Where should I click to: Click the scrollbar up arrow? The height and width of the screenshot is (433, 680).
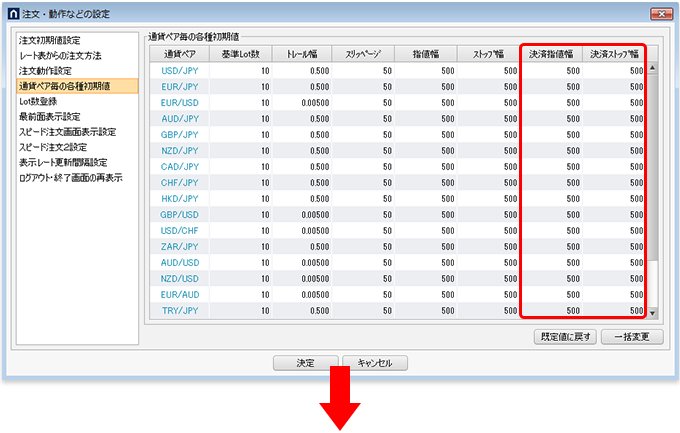653,69
